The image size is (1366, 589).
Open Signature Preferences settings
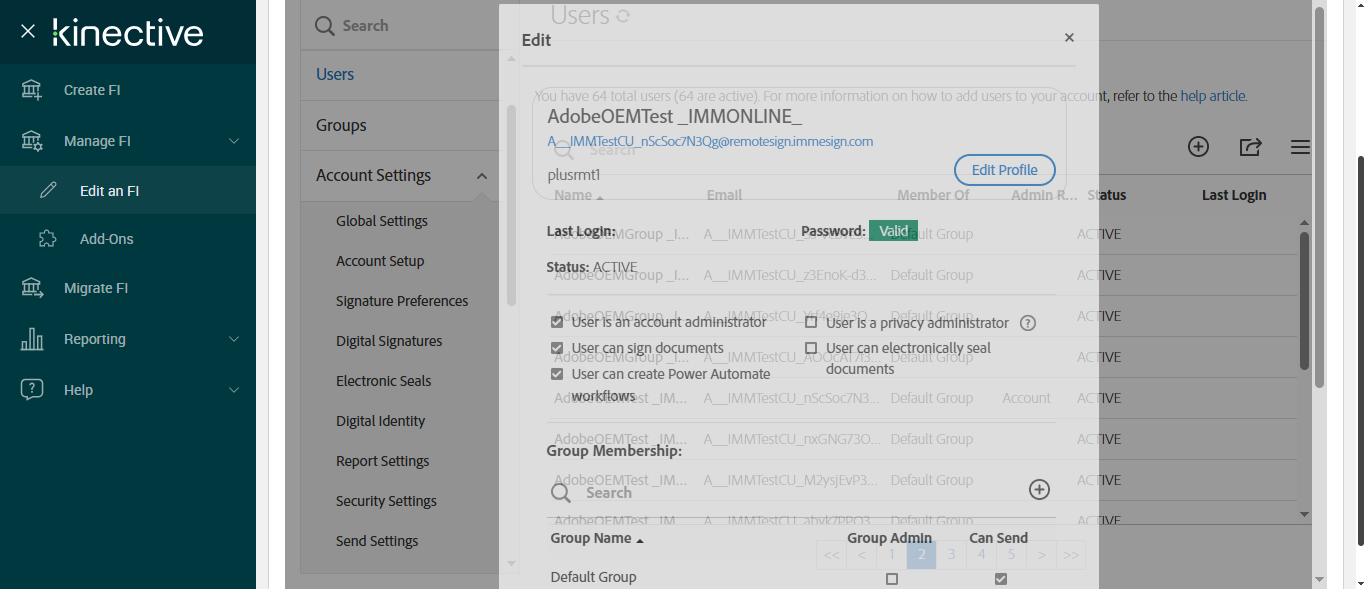tap(402, 301)
